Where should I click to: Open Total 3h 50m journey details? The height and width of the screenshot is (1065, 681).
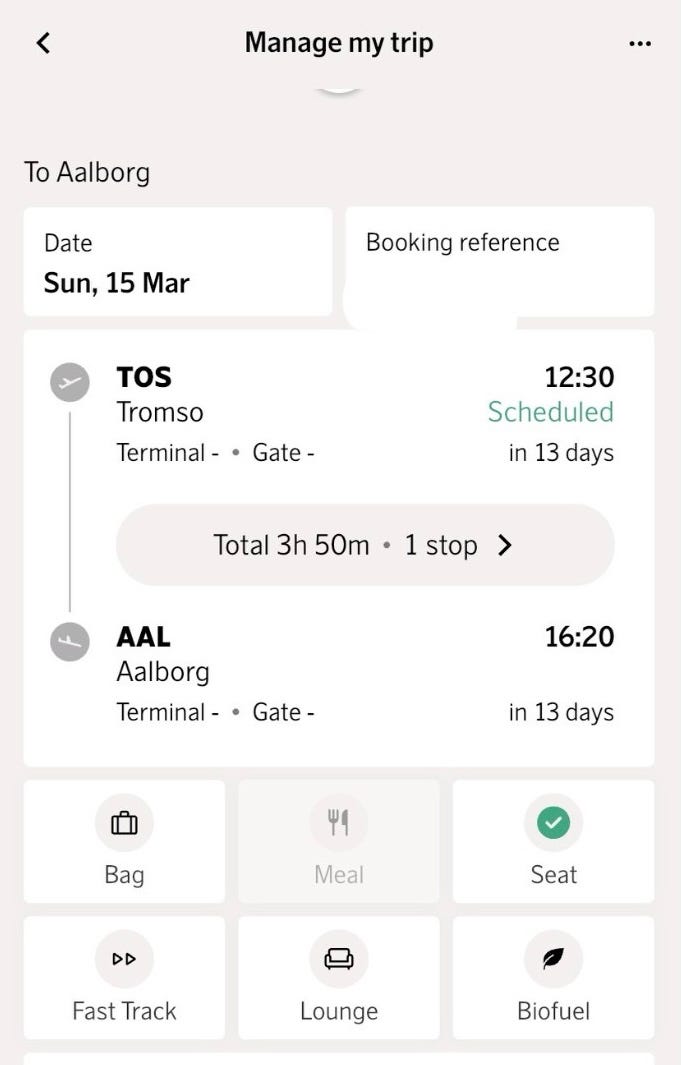[x=291, y=545]
